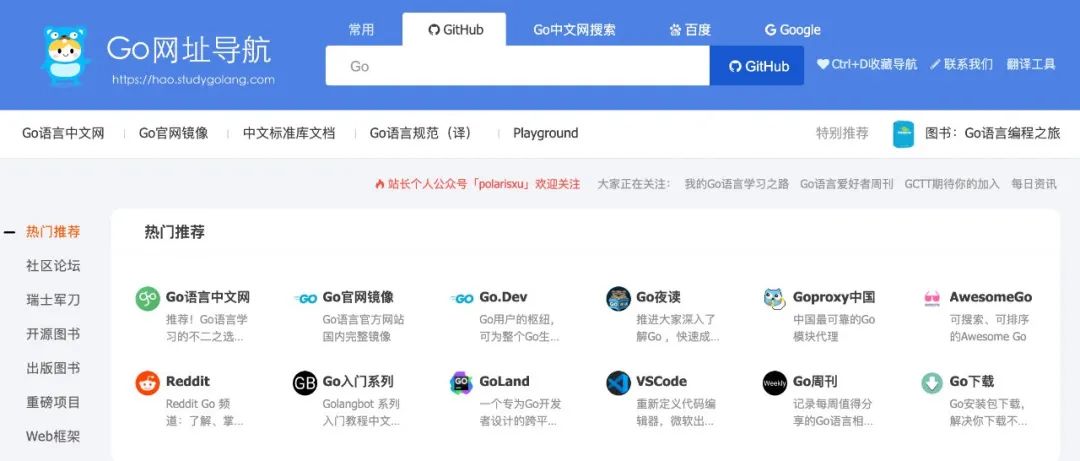
Task: Select 瑞士军刀 in the sidebar
Action: coord(53,300)
